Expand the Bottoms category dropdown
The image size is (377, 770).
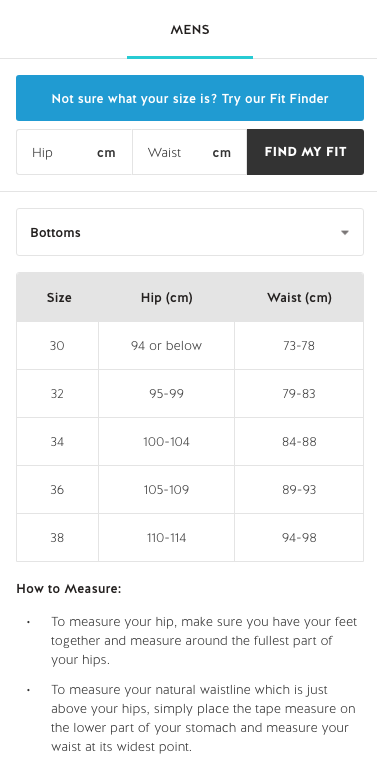(x=190, y=232)
